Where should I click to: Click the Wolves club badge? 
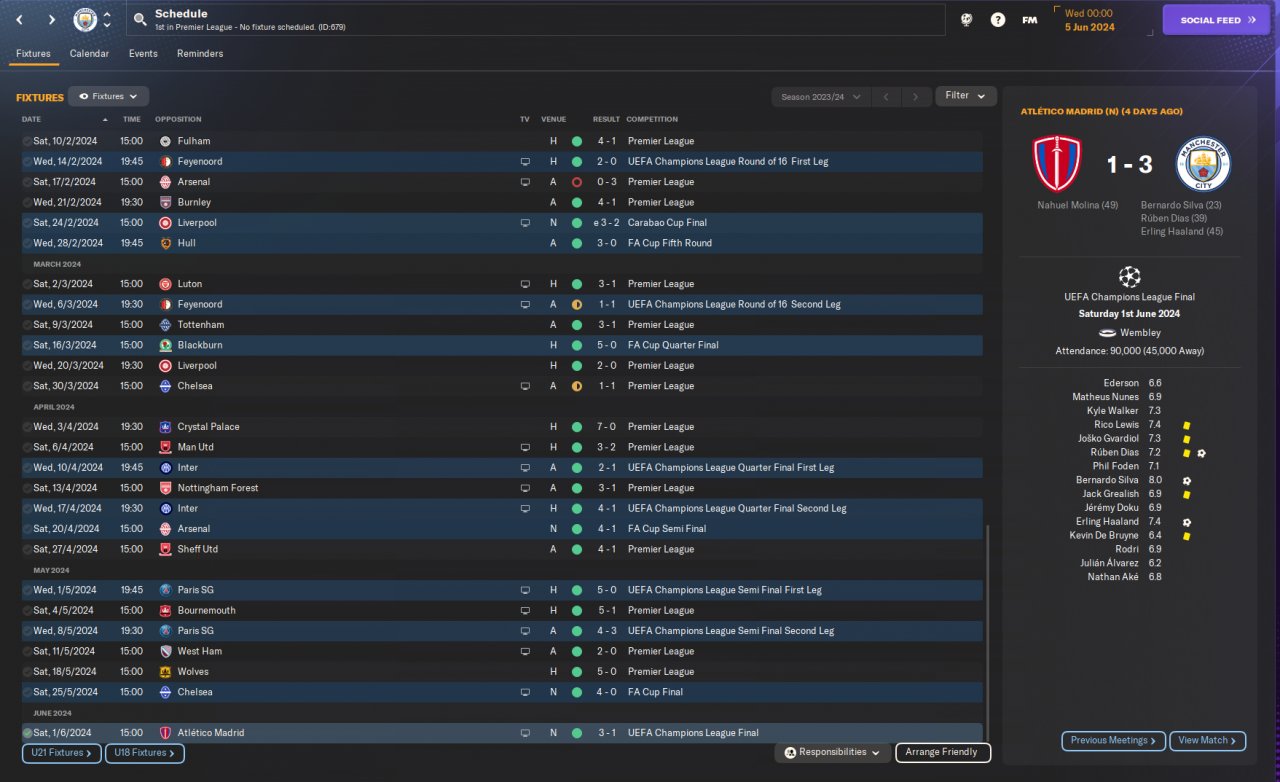[x=165, y=672]
